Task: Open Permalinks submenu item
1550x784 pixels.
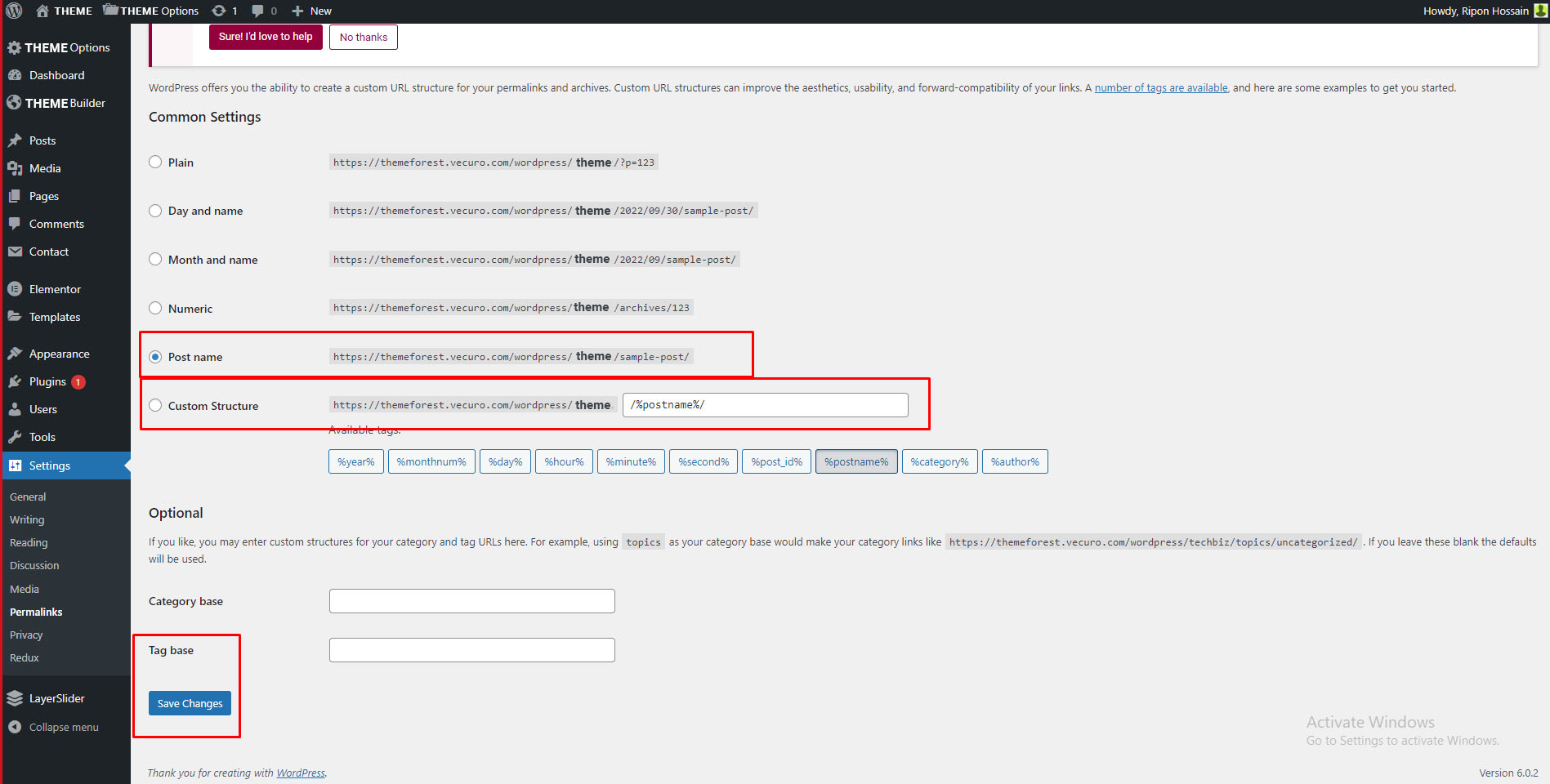Action: (x=36, y=612)
